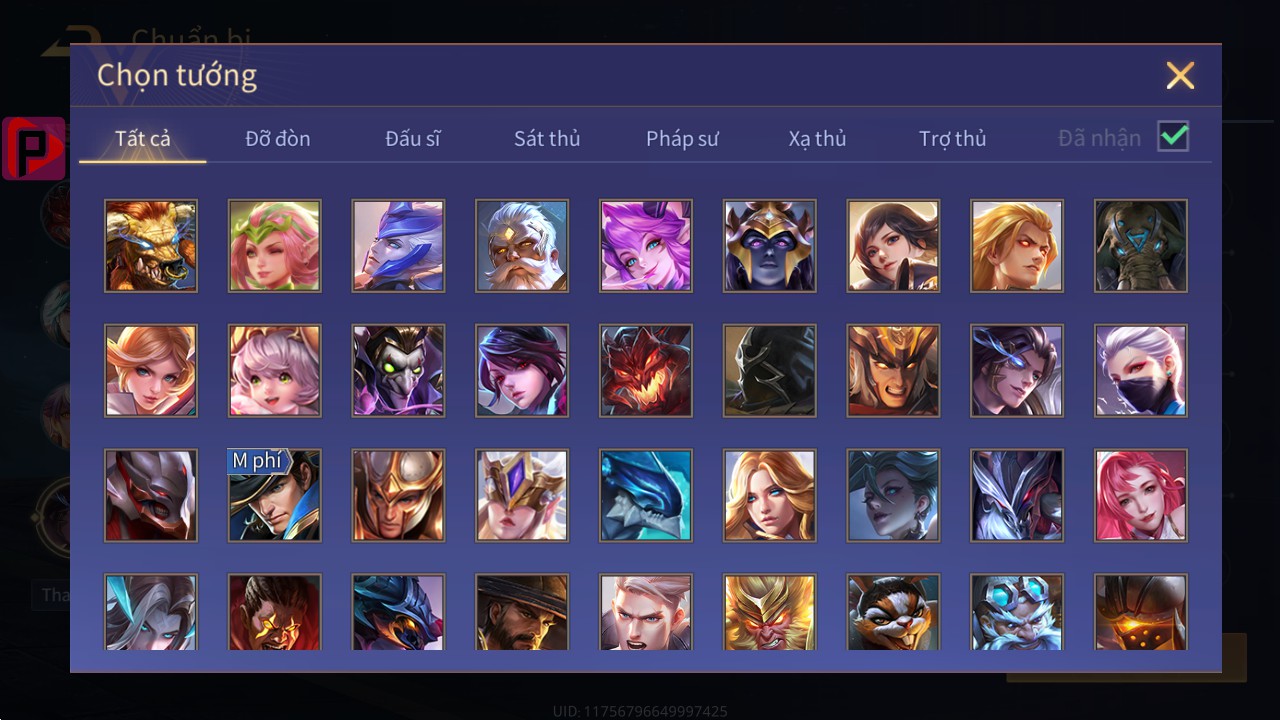Select the golden lion beast hero portrait
This screenshot has width=1280, height=720.
pyautogui.click(x=151, y=245)
